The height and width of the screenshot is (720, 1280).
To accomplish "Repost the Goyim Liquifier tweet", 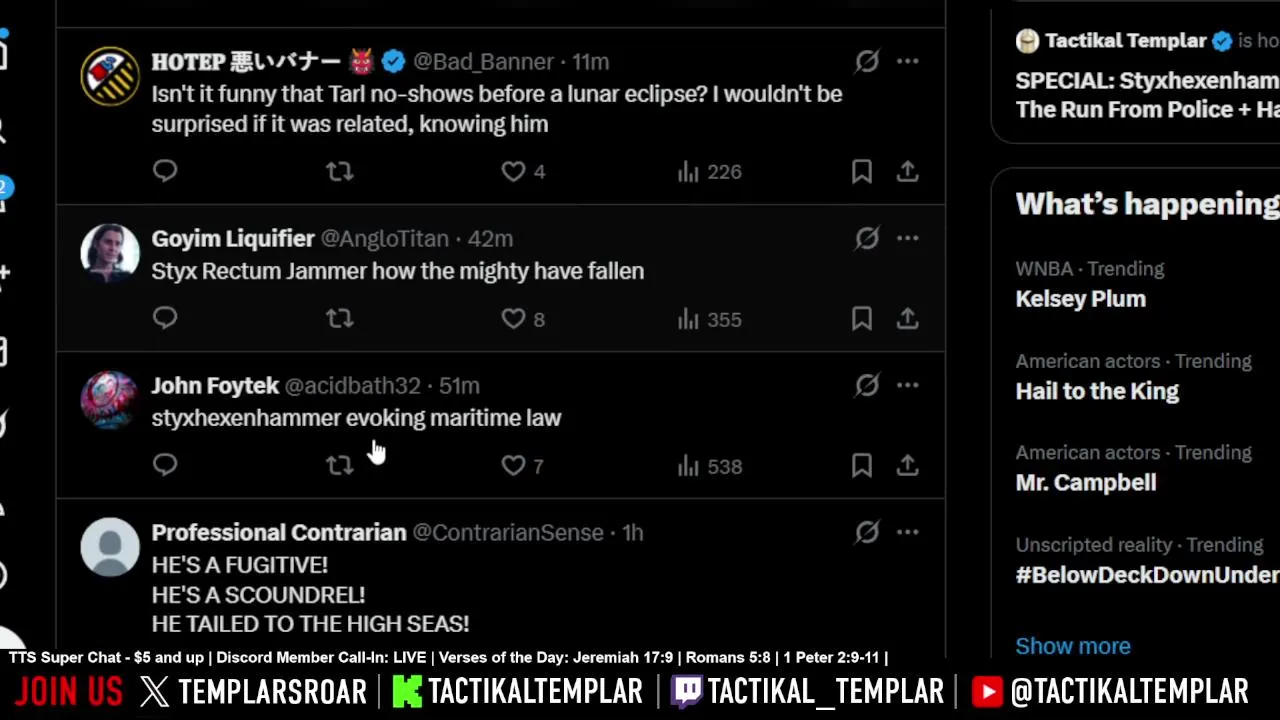I will click(340, 319).
